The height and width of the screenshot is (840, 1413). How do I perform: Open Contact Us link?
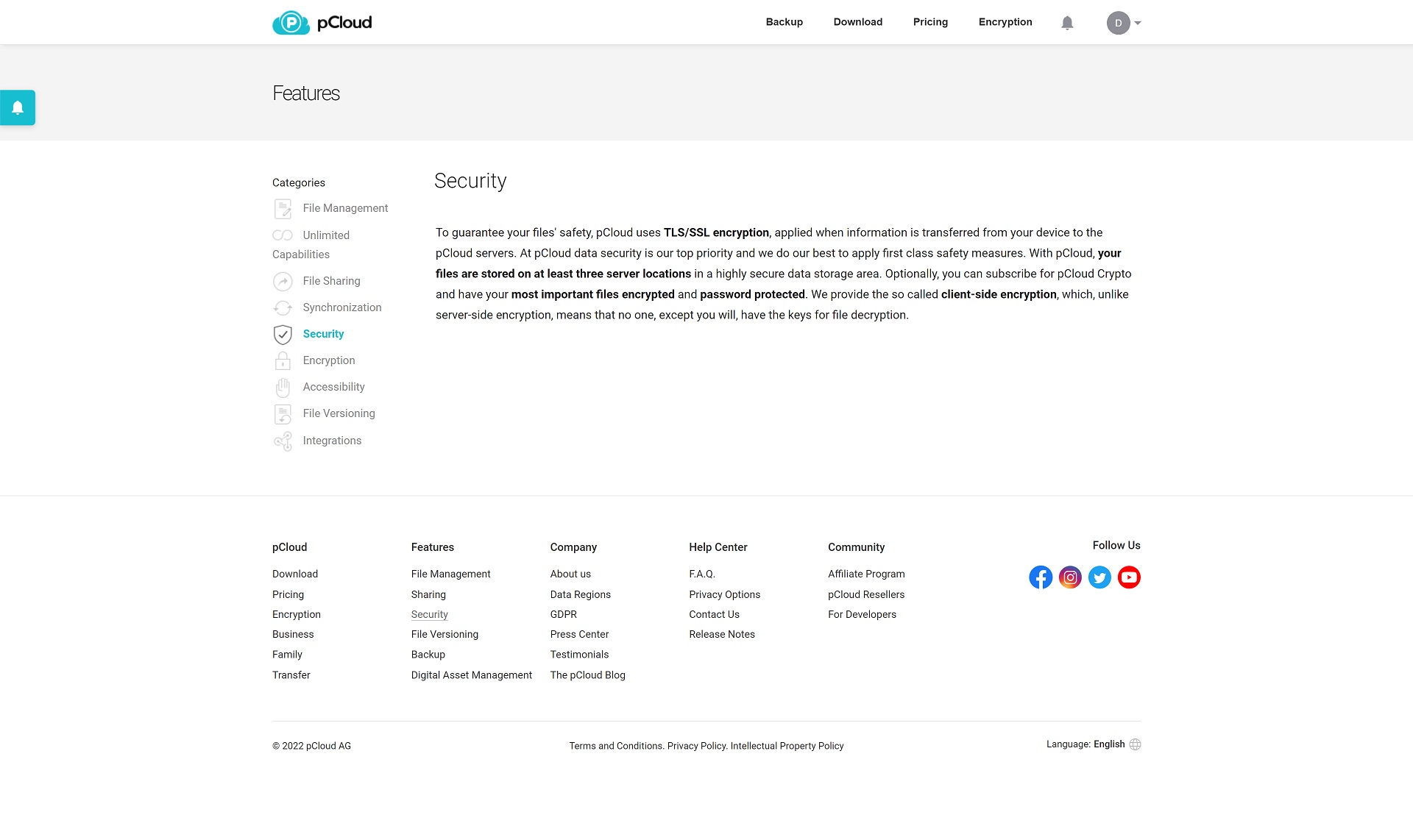pyautogui.click(x=714, y=614)
